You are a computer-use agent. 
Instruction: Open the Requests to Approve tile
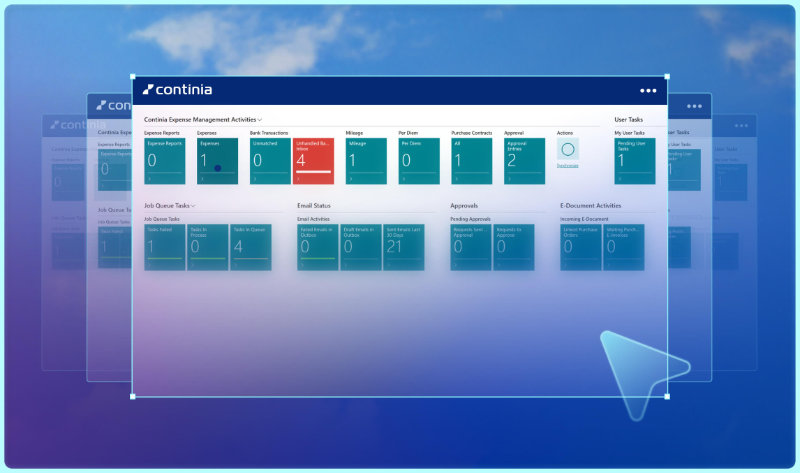click(x=514, y=247)
